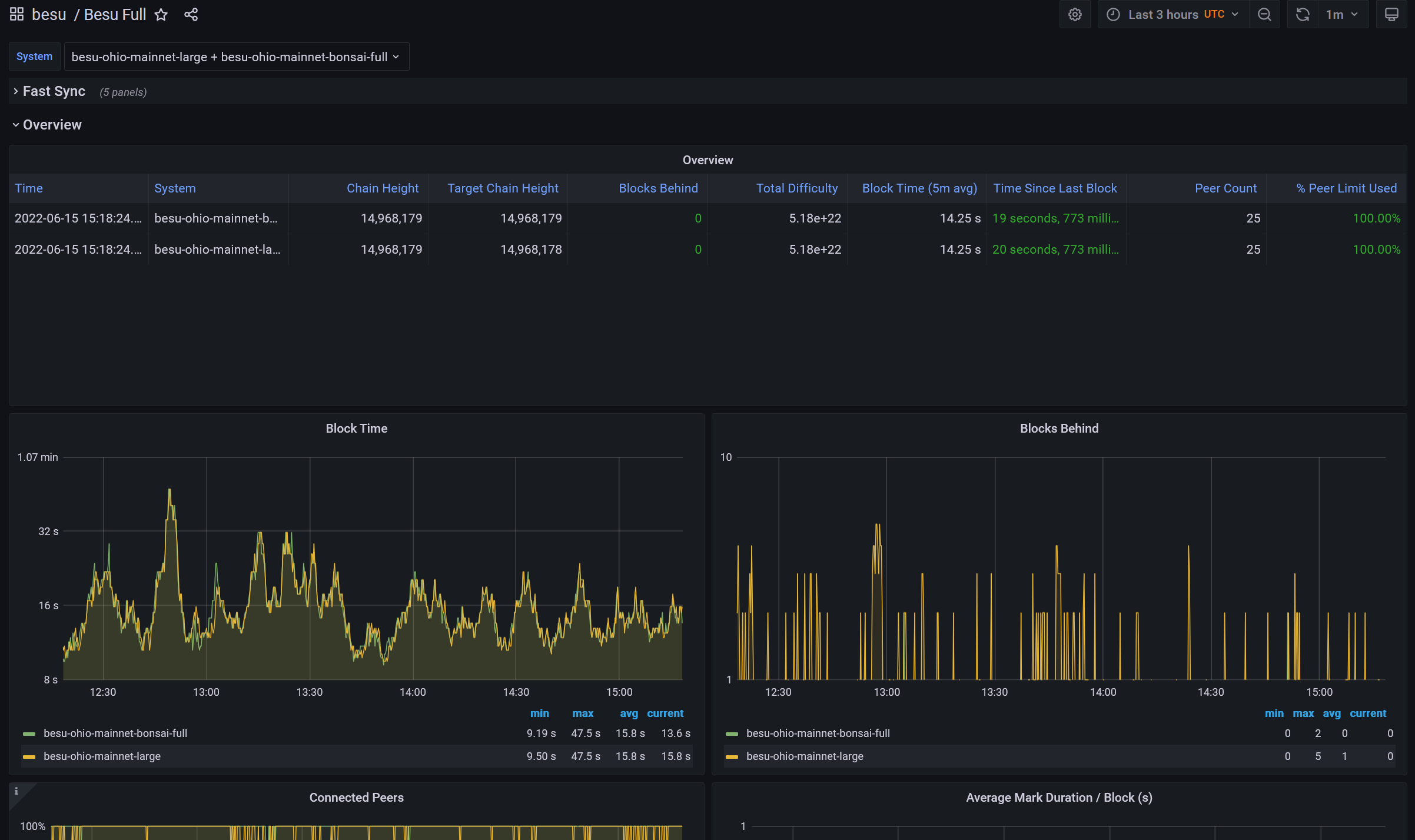The height and width of the screenshot is (840, 1415).
Task: Zoom out the time range
Action: (x=1264, y=15)
